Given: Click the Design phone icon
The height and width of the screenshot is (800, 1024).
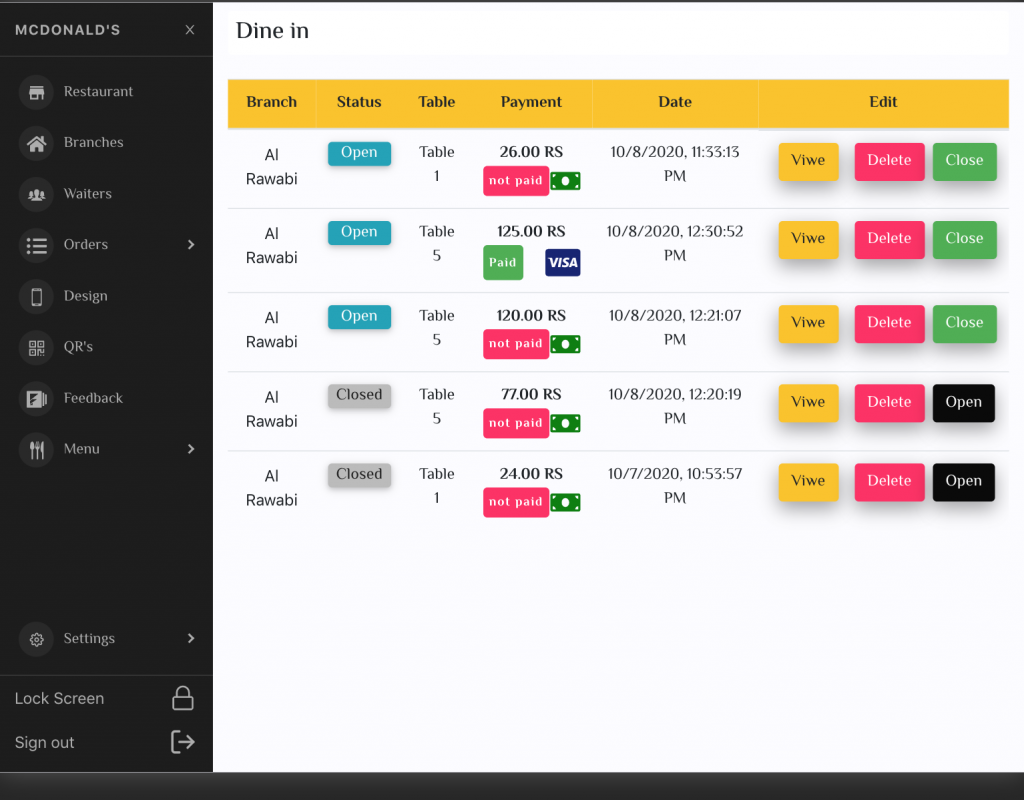Looking at the screenshot, I should tap(37, 296).
